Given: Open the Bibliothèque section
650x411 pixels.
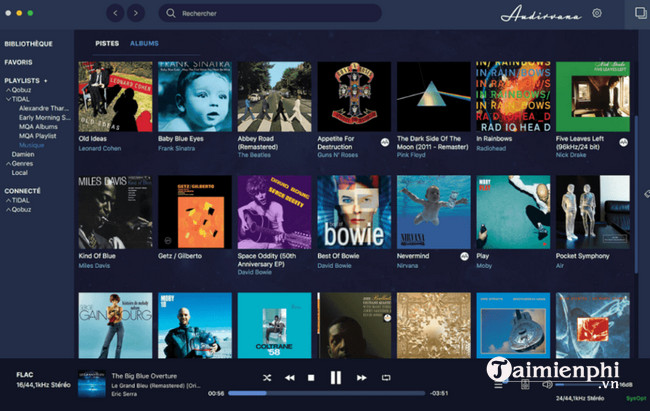Looking at the screenshot, I should [29, 45].
